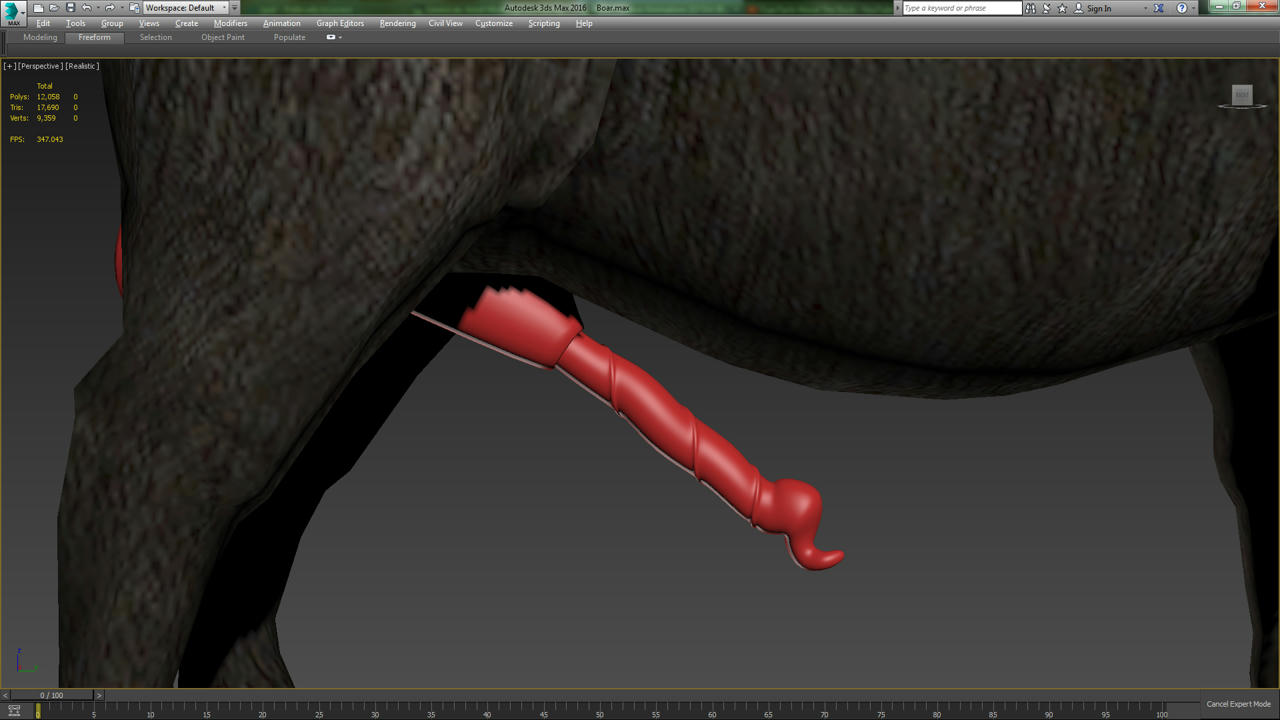Open the [Perspective] viewport label menu

41,66
